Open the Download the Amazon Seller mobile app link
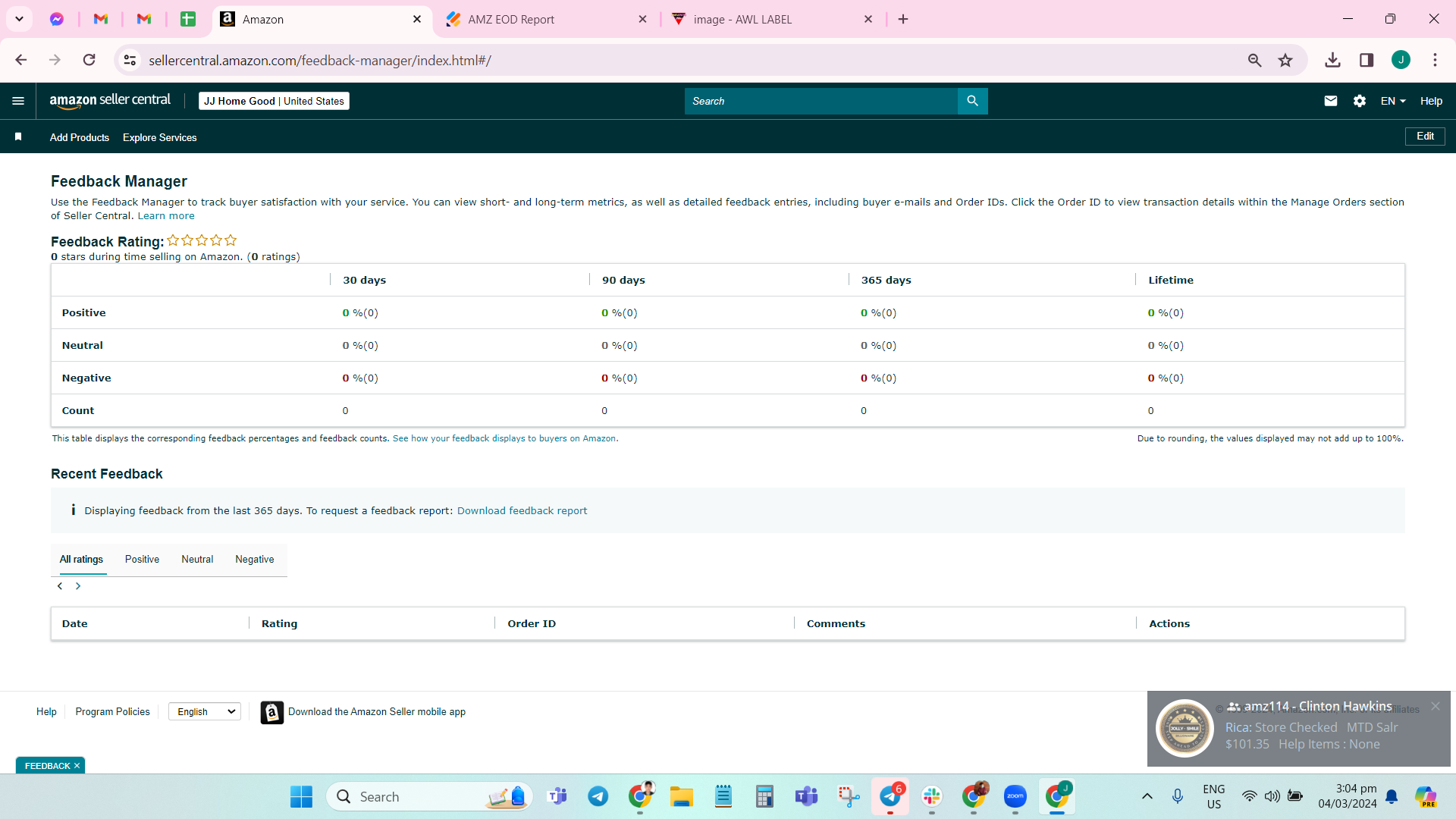Image resolution: width=1456 pixels, height=819 pixels. click(x=377, y=712)
